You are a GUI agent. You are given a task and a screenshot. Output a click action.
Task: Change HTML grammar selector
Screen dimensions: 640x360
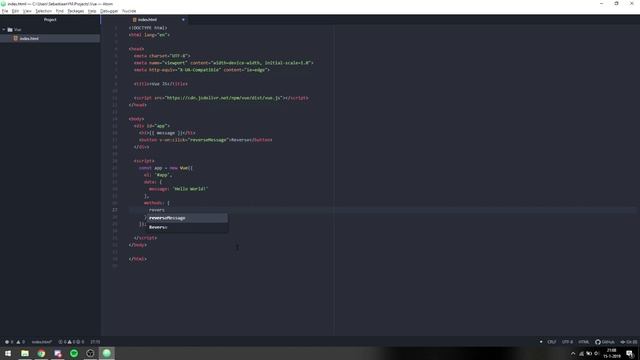(584, 342)
